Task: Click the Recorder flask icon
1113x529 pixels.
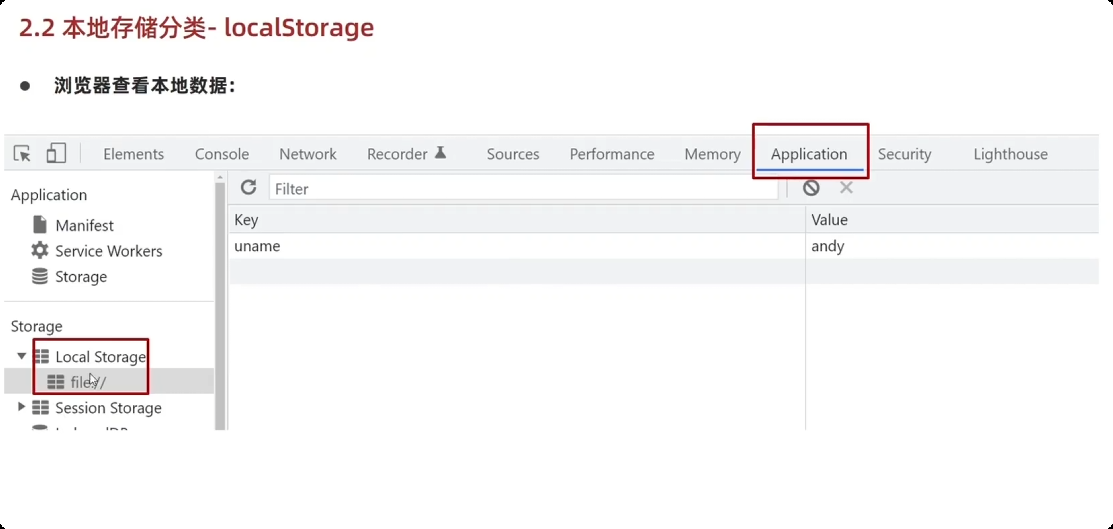Action: coord(441,152)
